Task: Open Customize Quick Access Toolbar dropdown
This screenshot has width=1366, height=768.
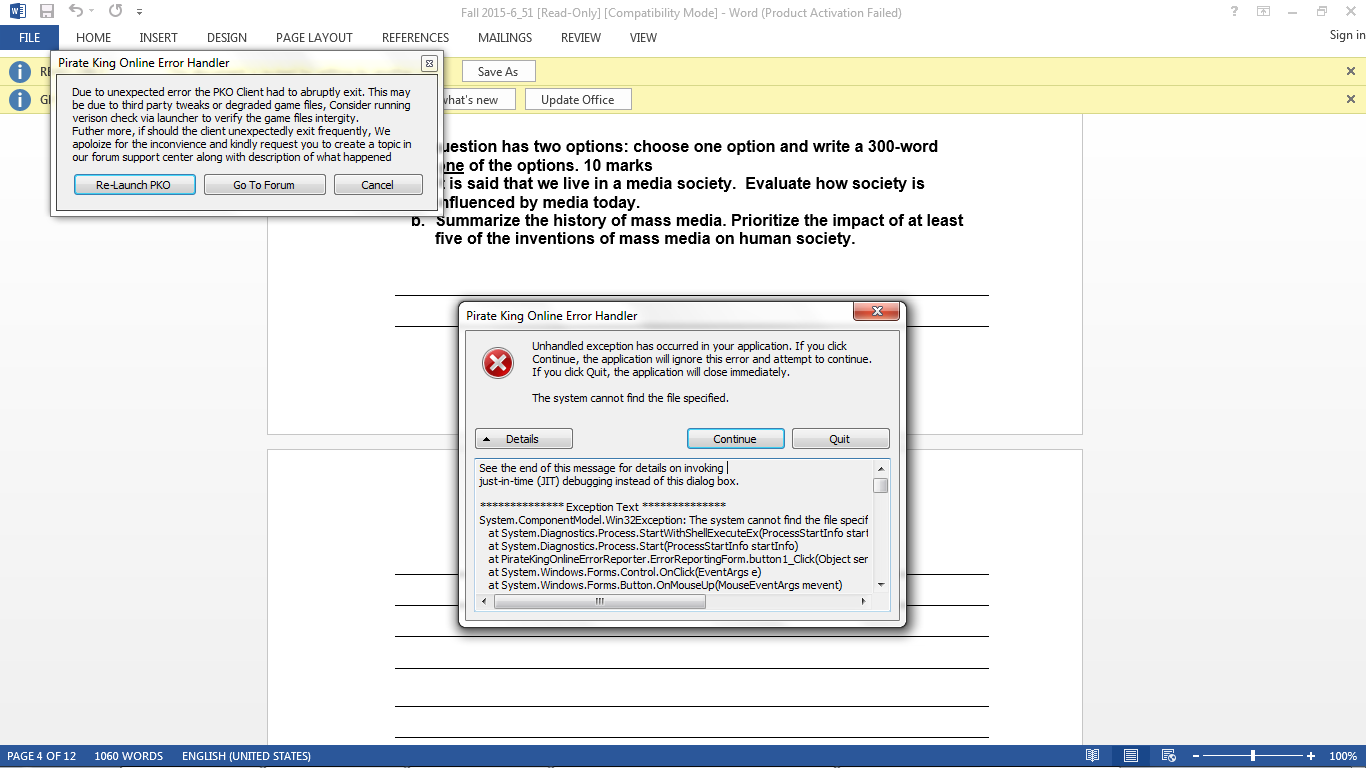Action: click(x=139, y=12)
